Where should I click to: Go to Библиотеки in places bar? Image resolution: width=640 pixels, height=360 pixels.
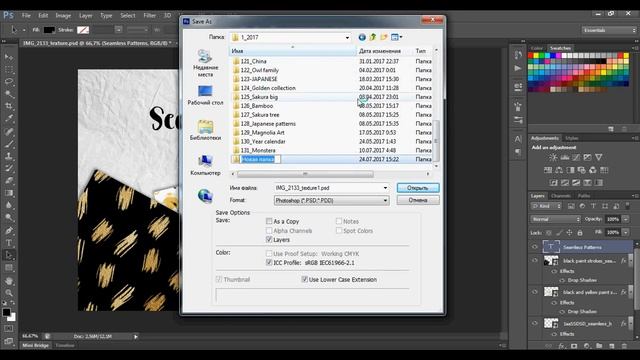[205, 130]
